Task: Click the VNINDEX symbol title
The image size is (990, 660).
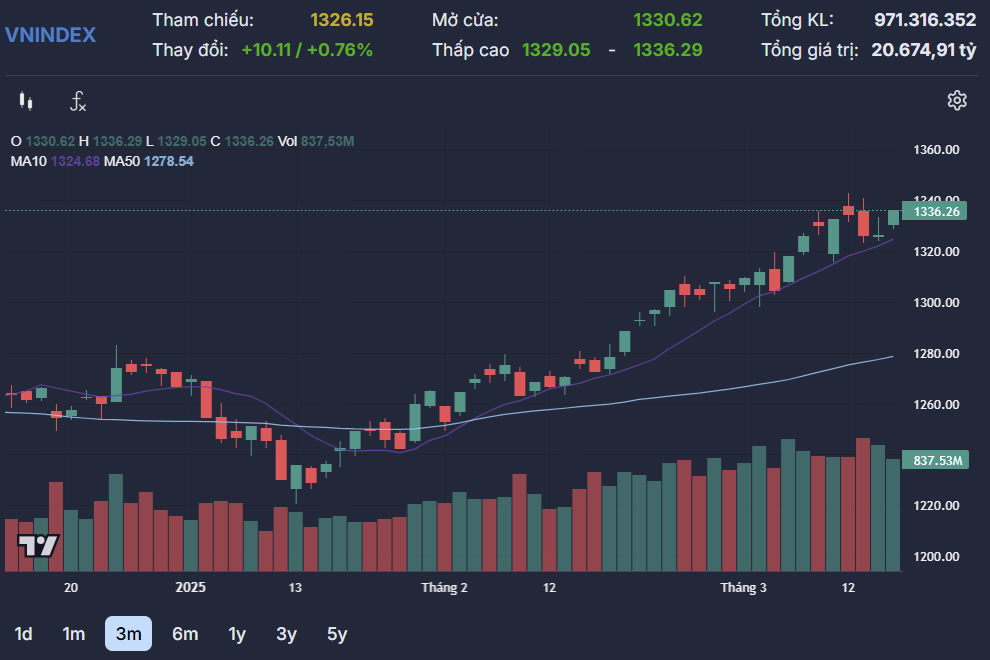Action: click(x=51, y=35)
